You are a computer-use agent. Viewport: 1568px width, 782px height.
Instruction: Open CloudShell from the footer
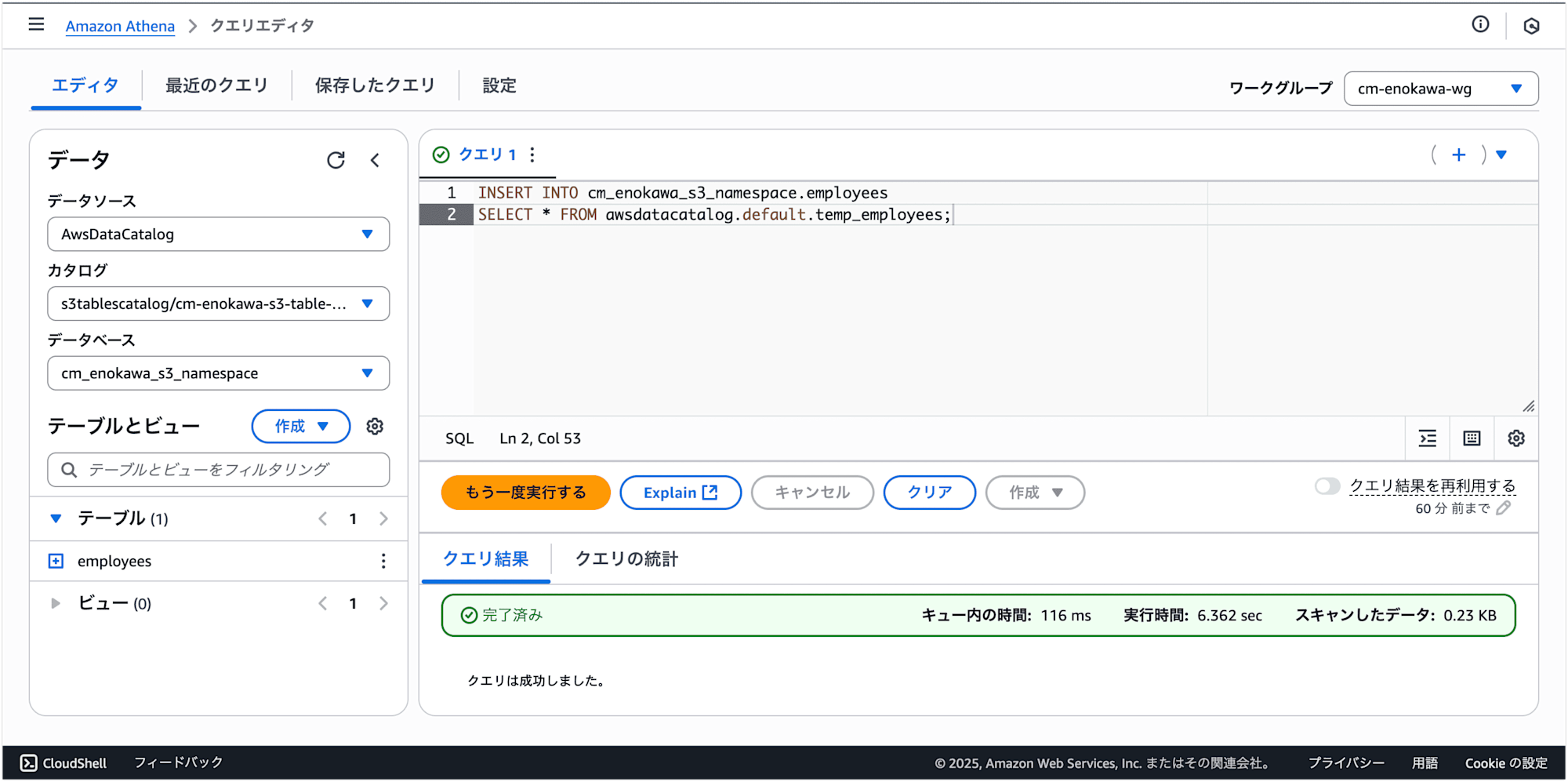coord(63,763)
